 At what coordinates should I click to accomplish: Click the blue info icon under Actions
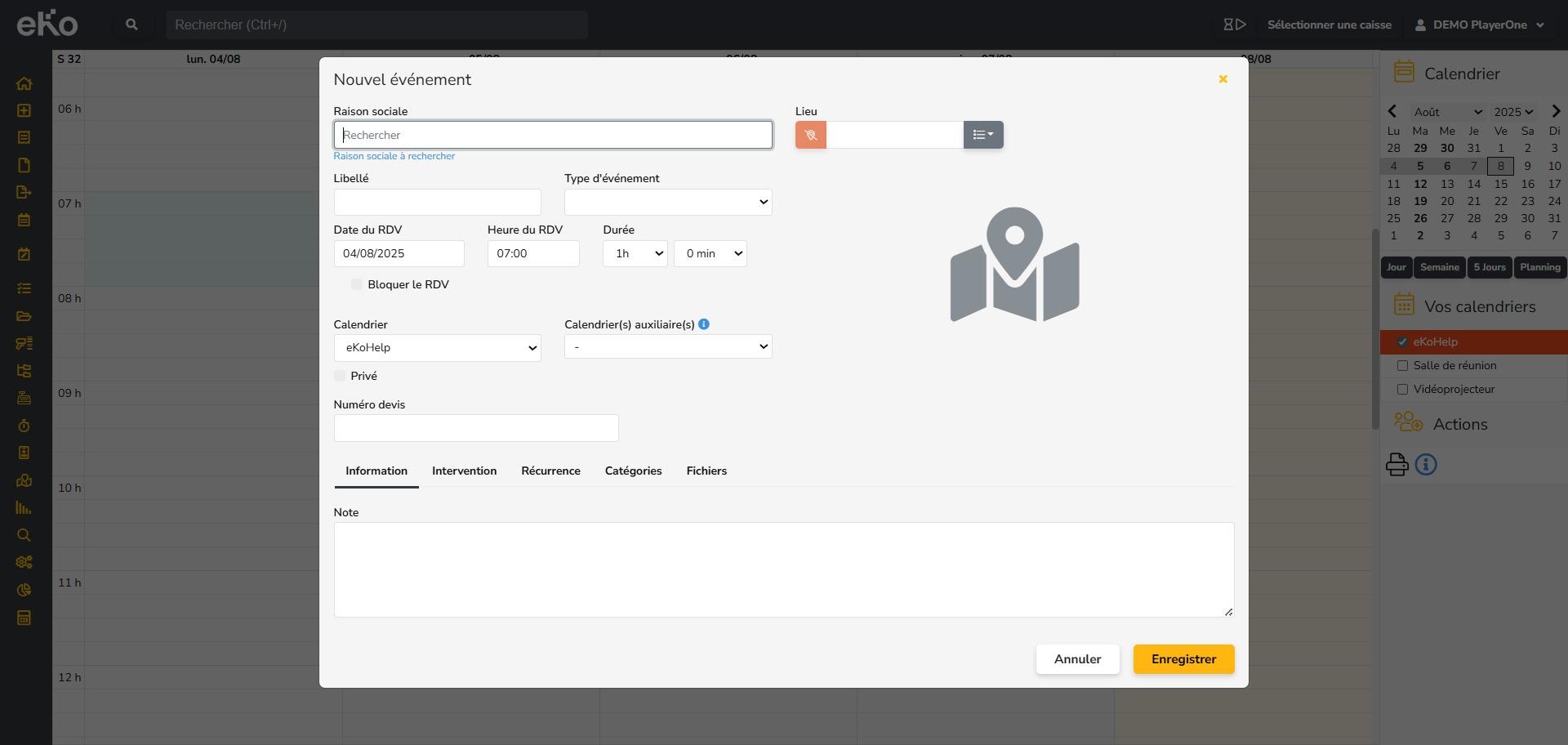[1425, 465]
